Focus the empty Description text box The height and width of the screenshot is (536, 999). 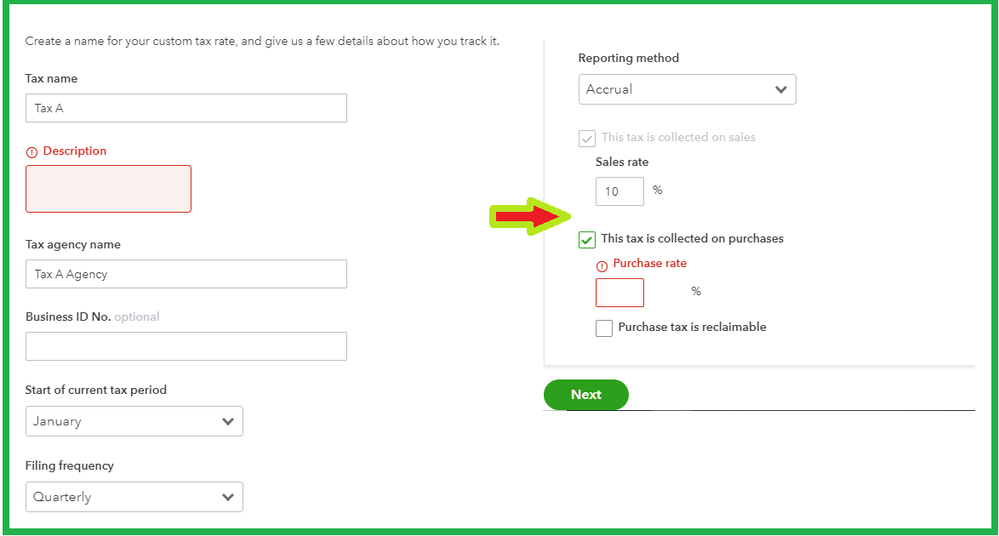click(108, 189)
